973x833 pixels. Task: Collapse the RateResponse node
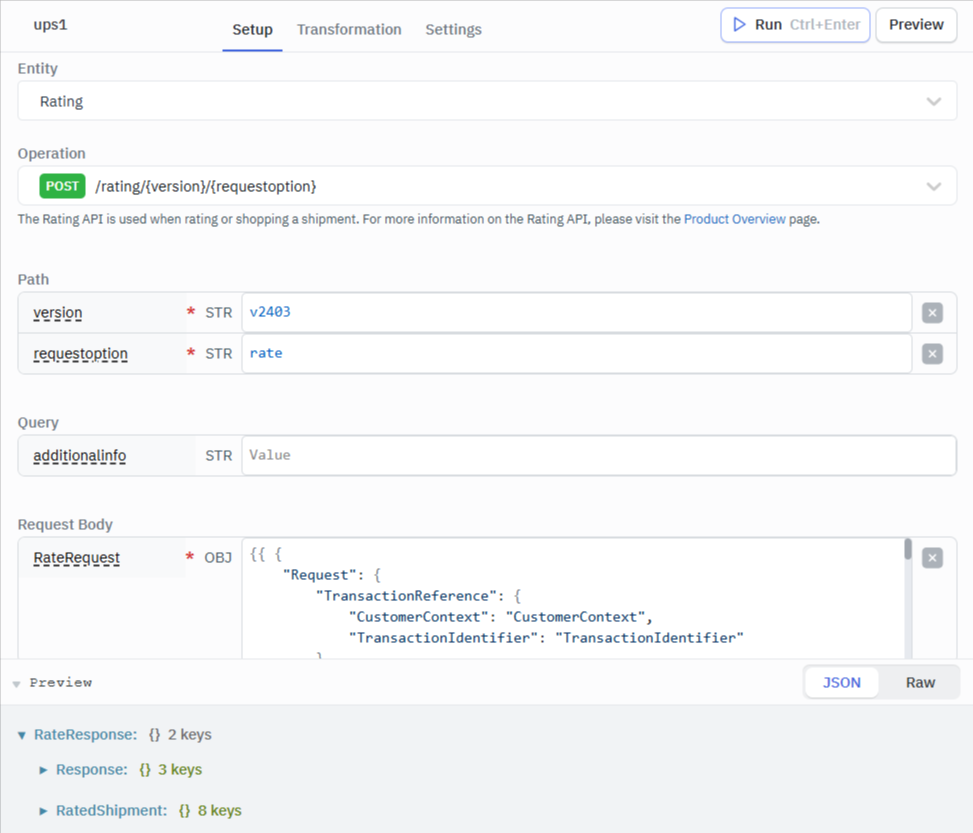(22, 735)
